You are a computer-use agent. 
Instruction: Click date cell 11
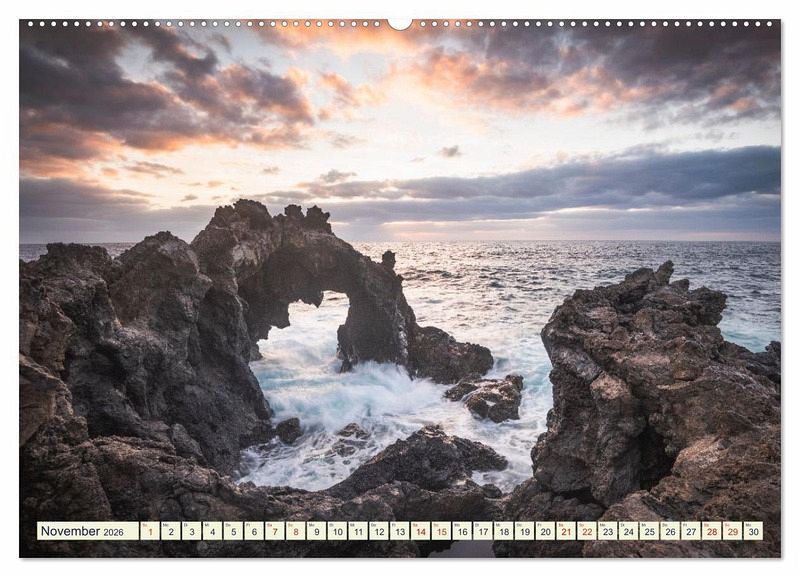tap(358, 531)
